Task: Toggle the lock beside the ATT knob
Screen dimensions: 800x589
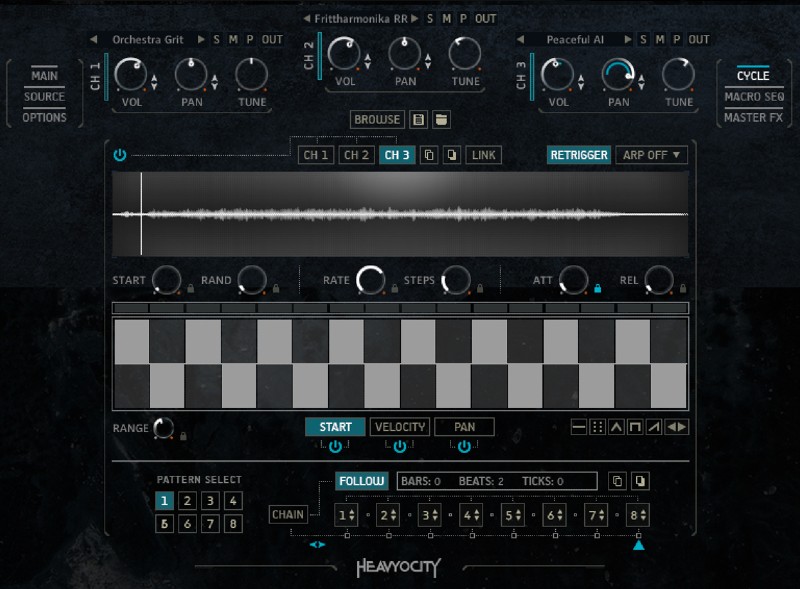Action: 596,287
